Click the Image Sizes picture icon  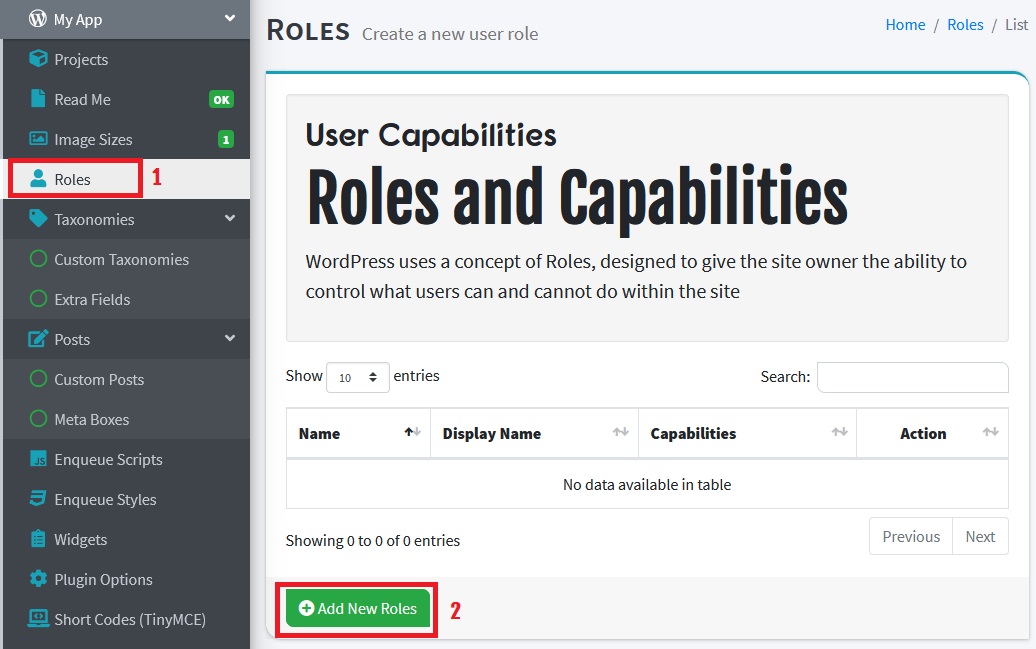(x=38, y=139)
